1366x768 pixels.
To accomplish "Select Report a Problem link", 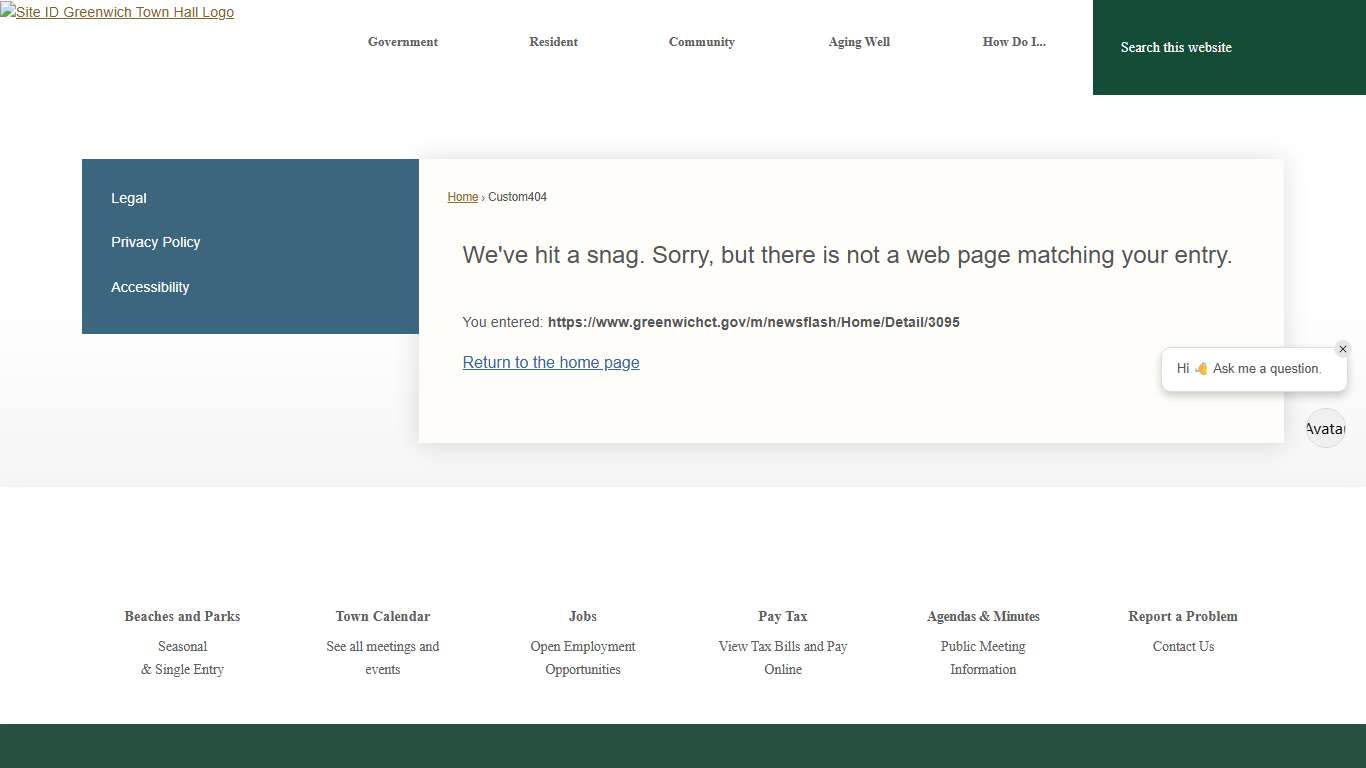I will click(1182, 616).
